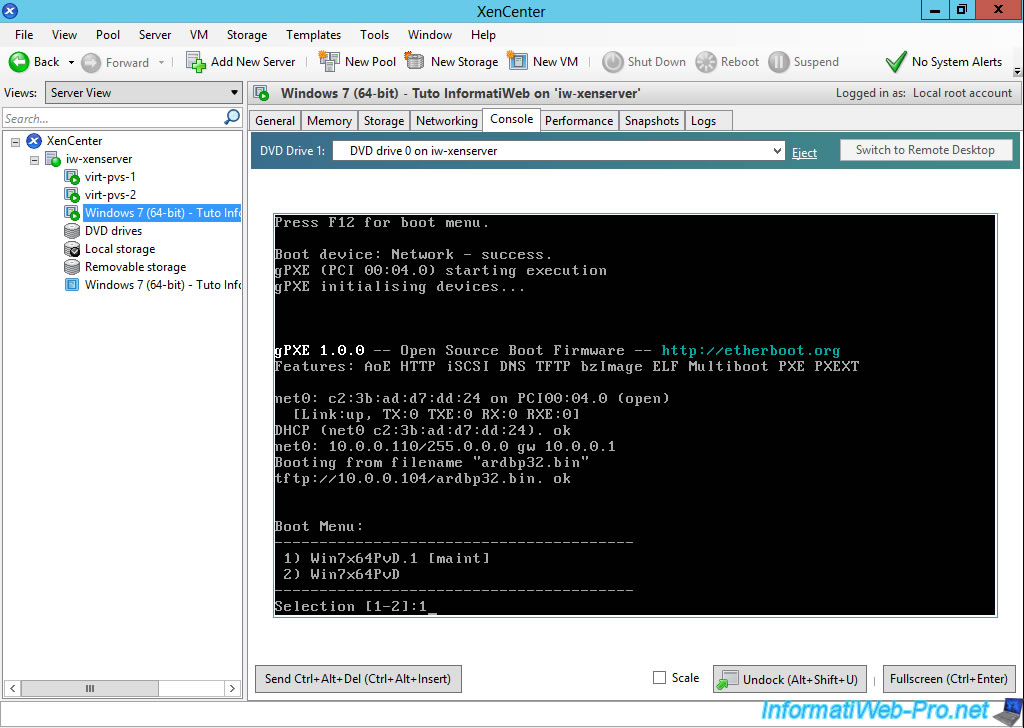Click the New Pool toolbar icon
Screen dimensions: 1024x728
[x=329, y=62]
